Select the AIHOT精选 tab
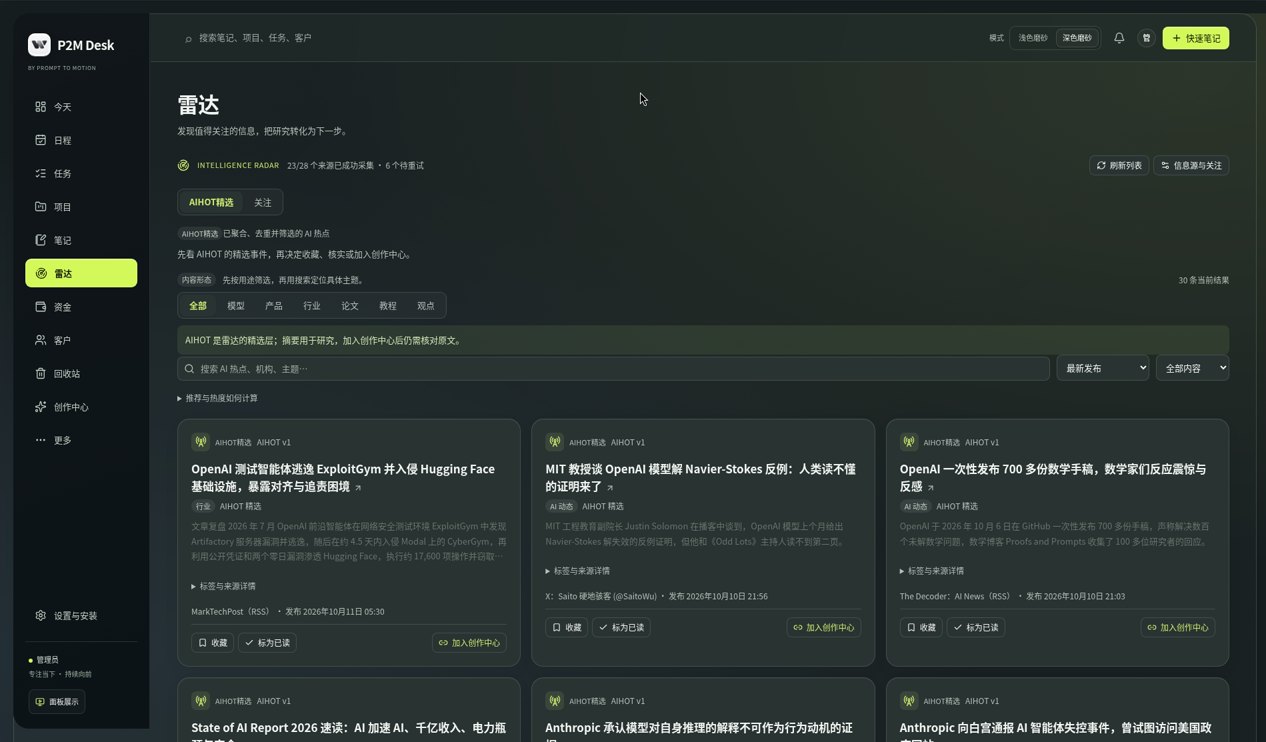 211,202
